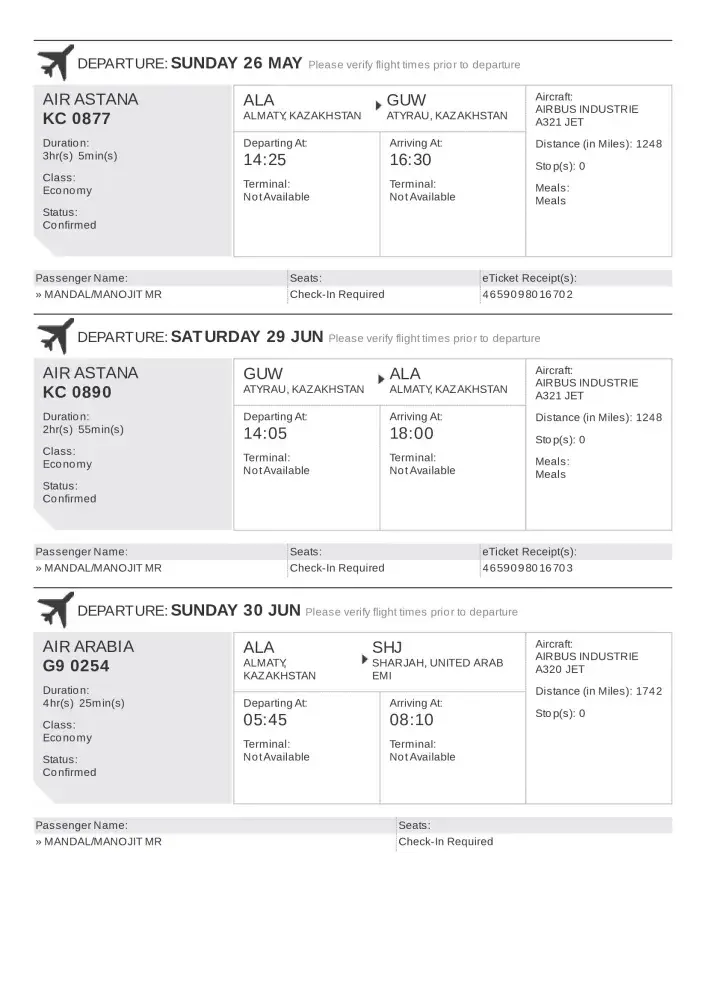Click the airplane icon beside Sunday 26 May departure
Screen dimensions: 707x1000
pos(55,62)
